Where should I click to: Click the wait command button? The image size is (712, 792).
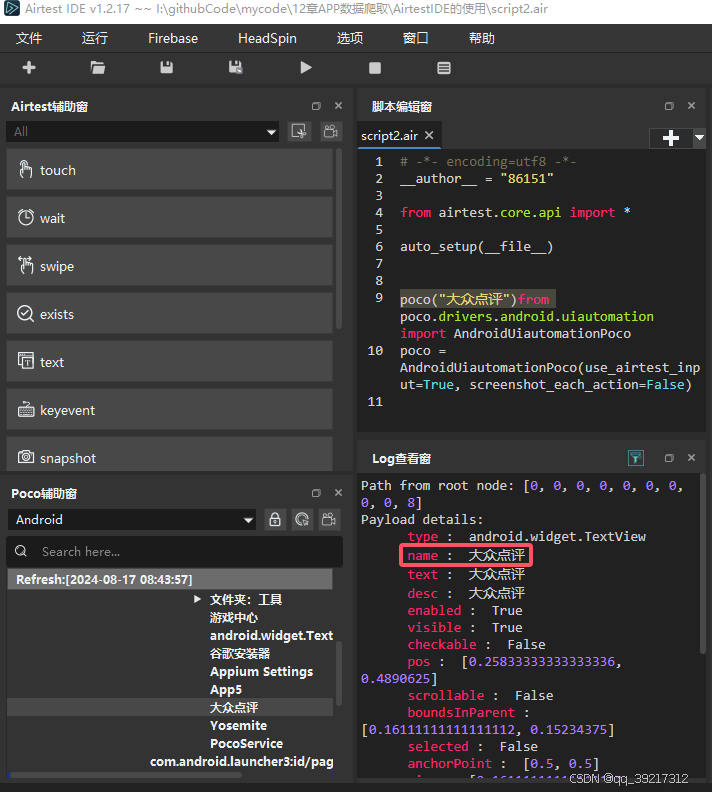tap(169, 218)
